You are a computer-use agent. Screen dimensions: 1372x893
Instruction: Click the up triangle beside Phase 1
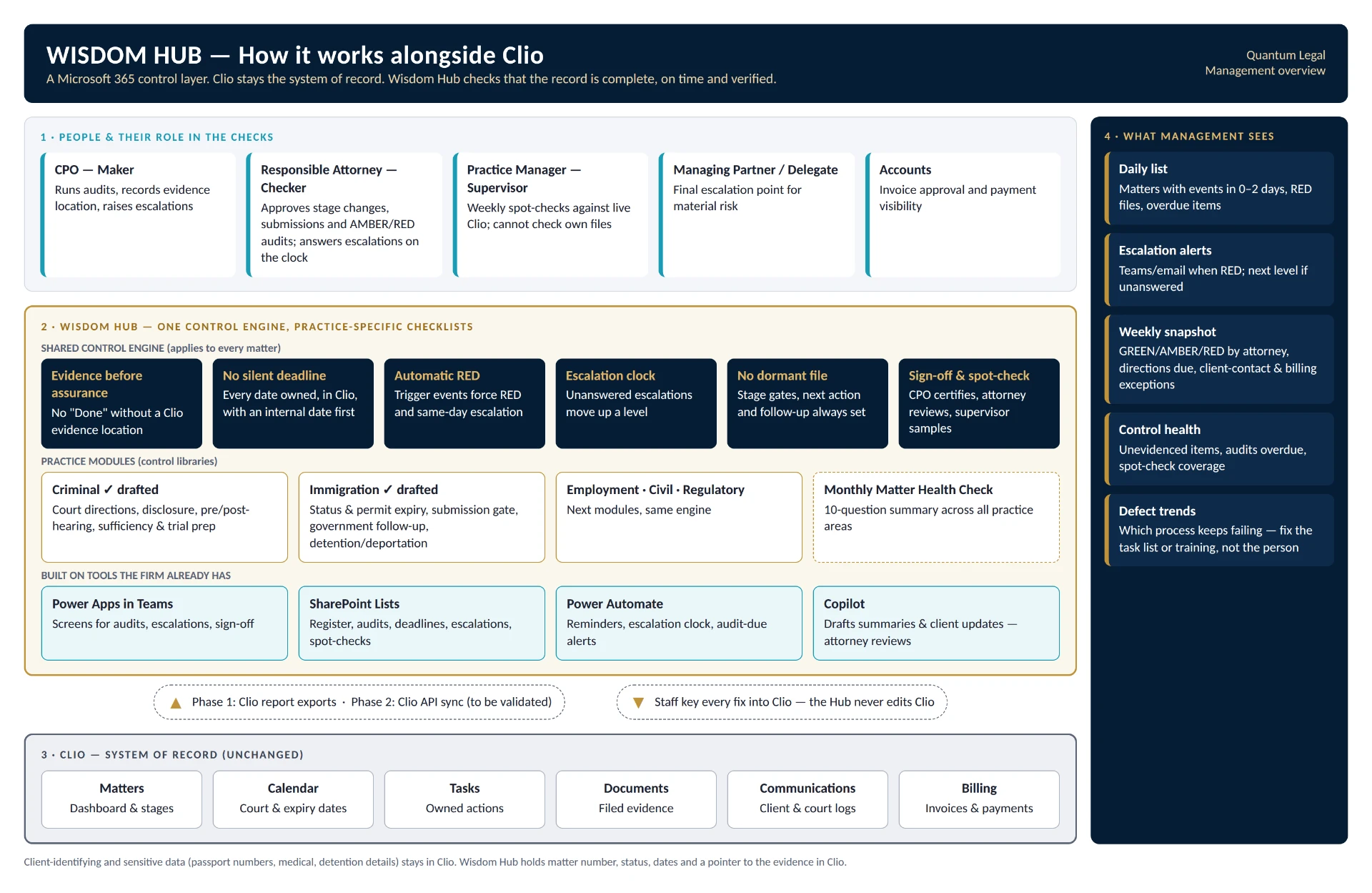pos(176,703)
